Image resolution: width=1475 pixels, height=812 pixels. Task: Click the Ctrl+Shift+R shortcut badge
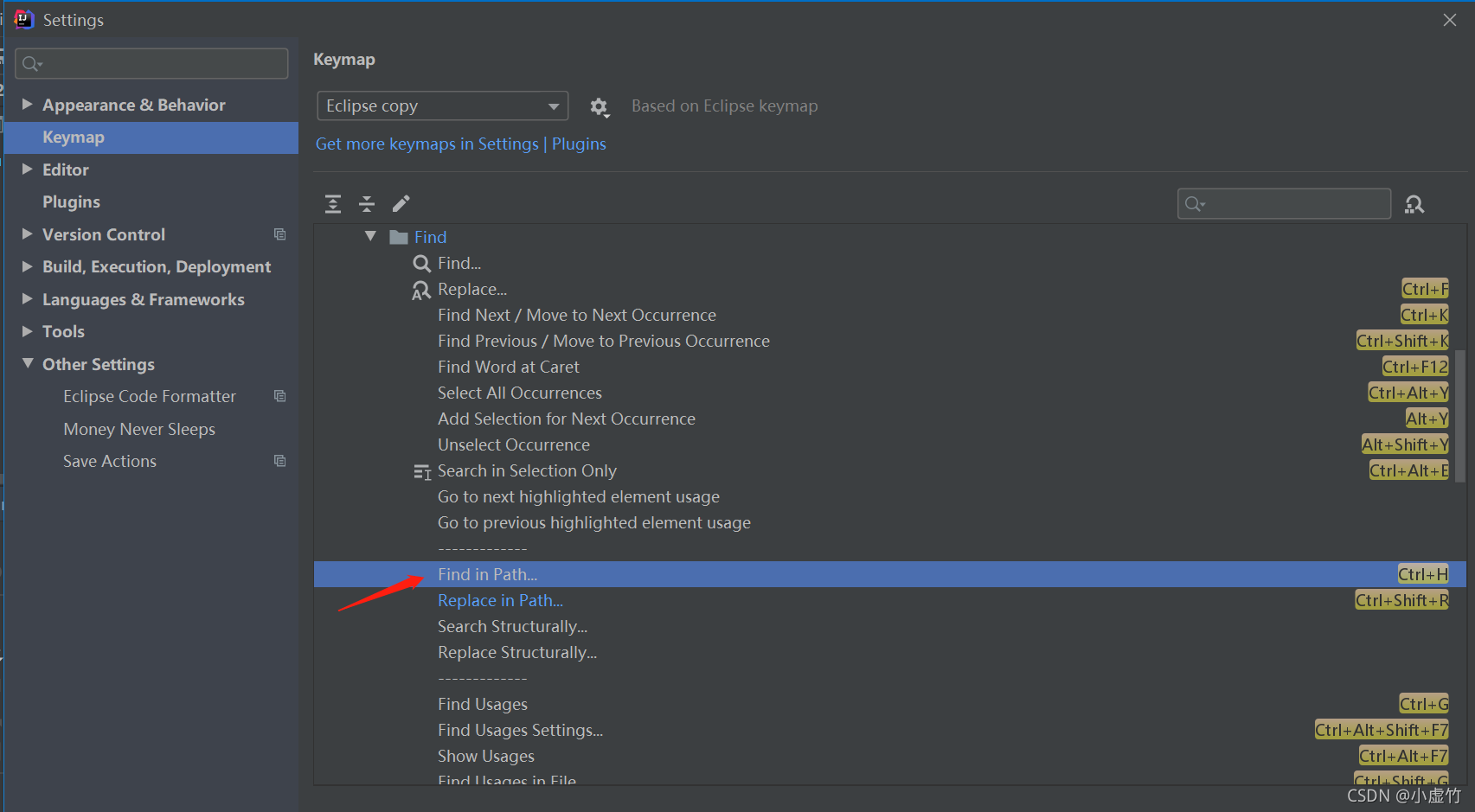click(x=1402, y=600)
